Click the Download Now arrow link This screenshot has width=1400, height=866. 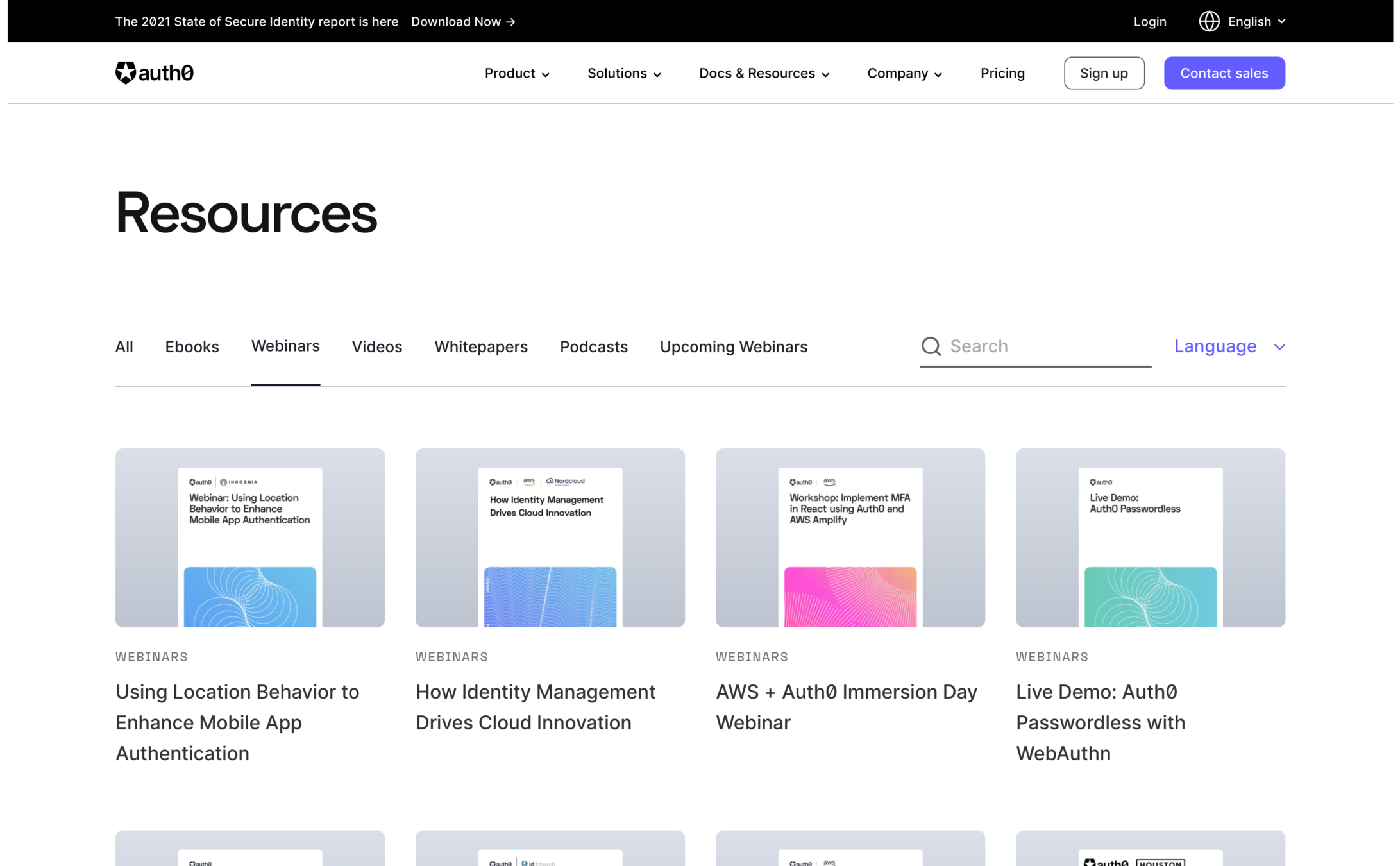463,21
